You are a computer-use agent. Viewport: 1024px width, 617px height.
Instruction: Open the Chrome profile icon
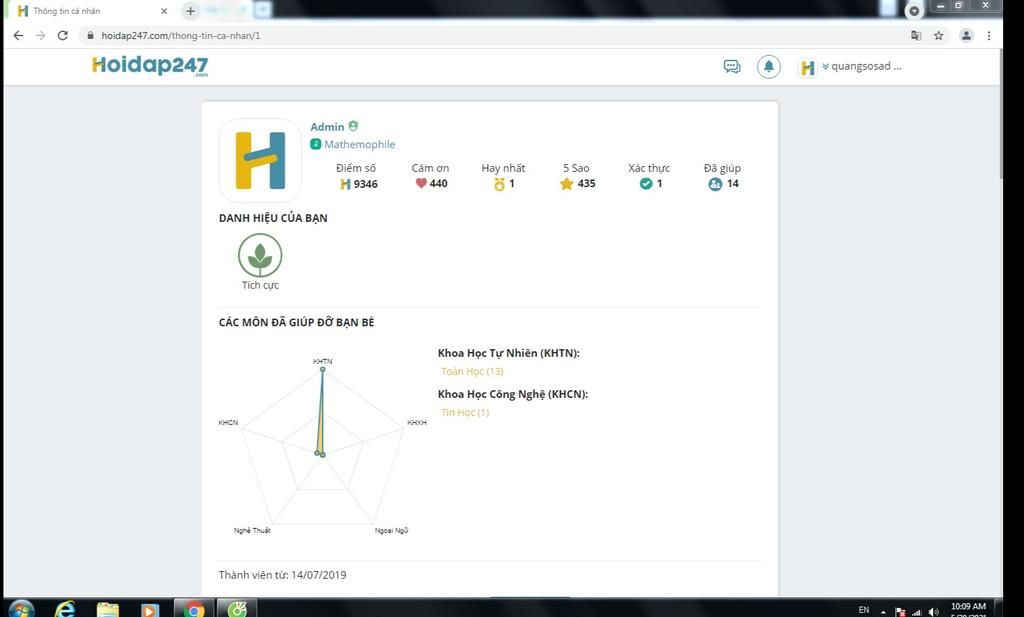(966, 35)
